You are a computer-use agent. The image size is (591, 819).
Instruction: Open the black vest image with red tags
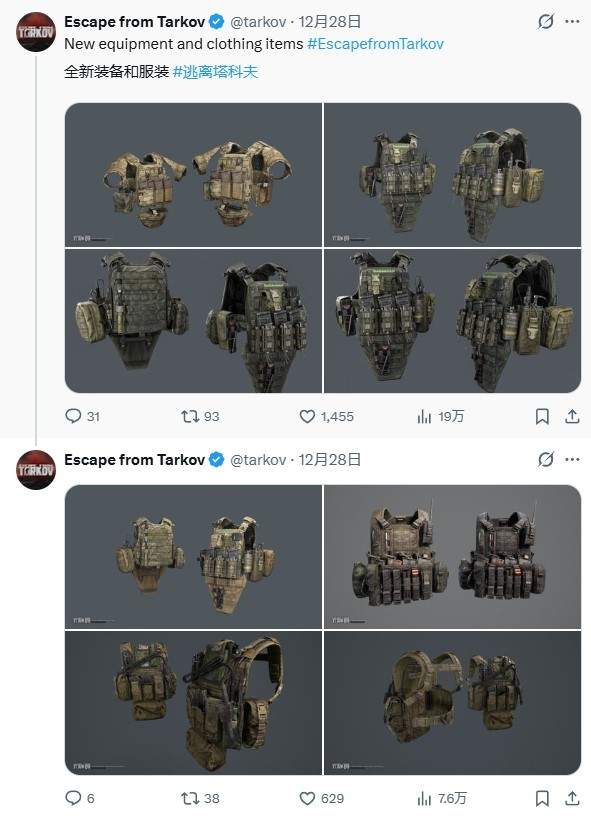(x=453, y=556)
